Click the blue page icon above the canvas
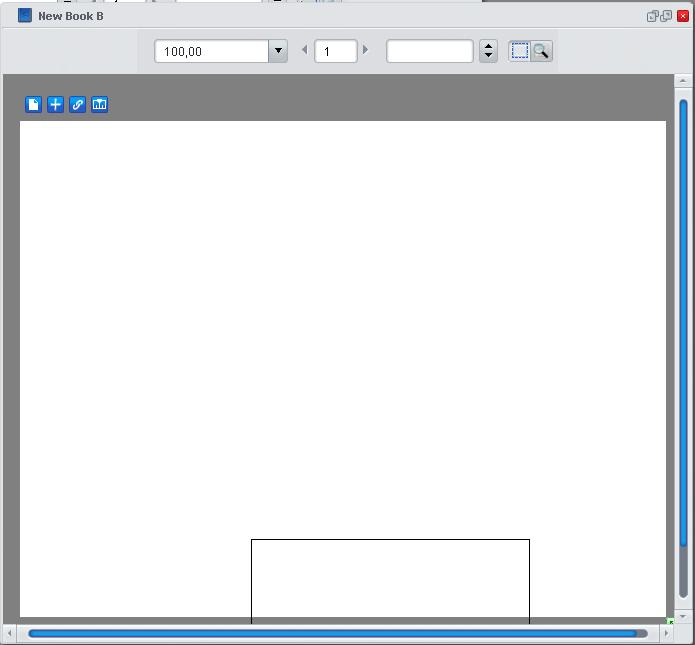The width and height of the screenshot is (695, 645). tap(33, 105)
